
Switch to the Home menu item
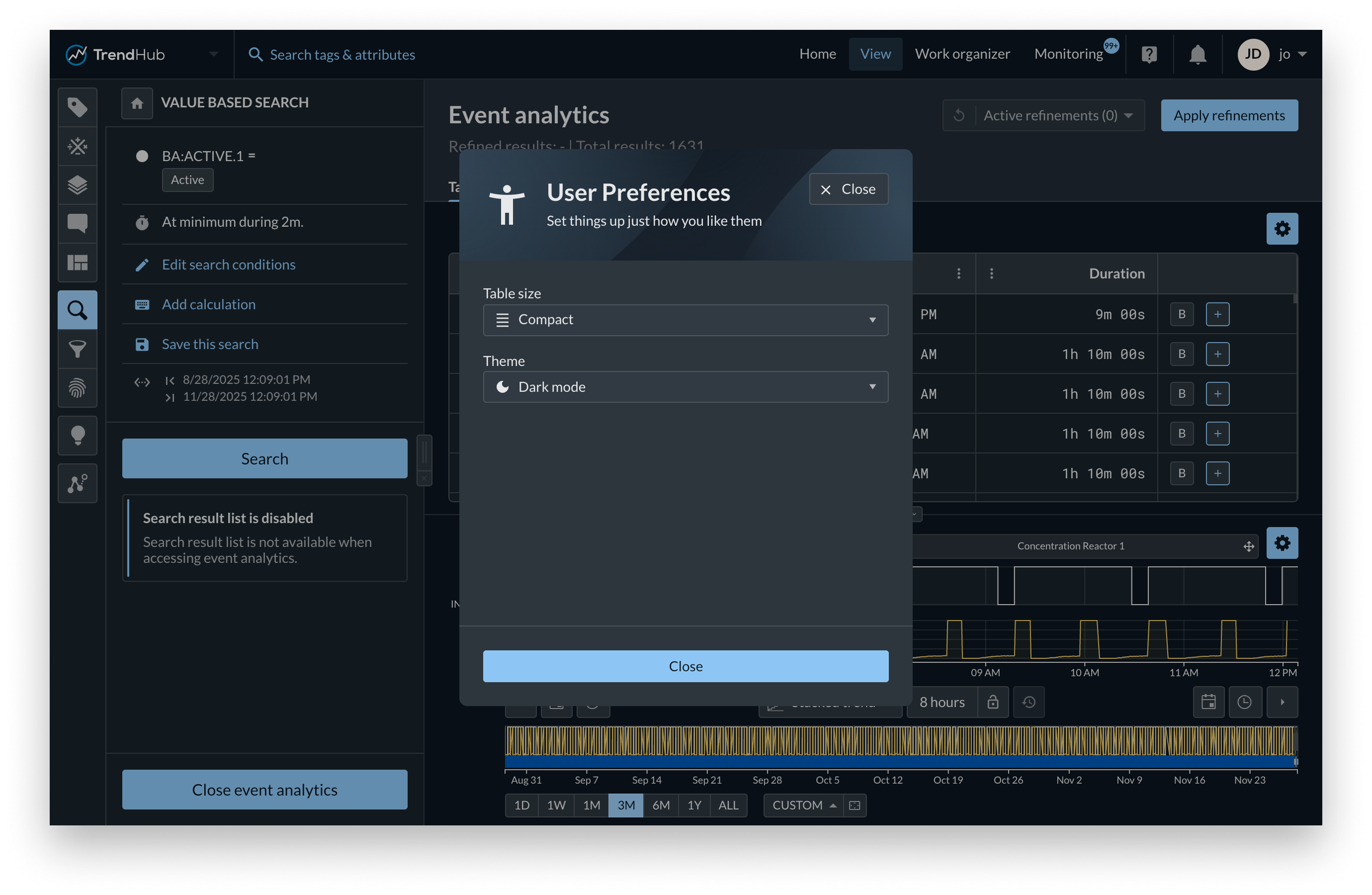click(817, 54)
